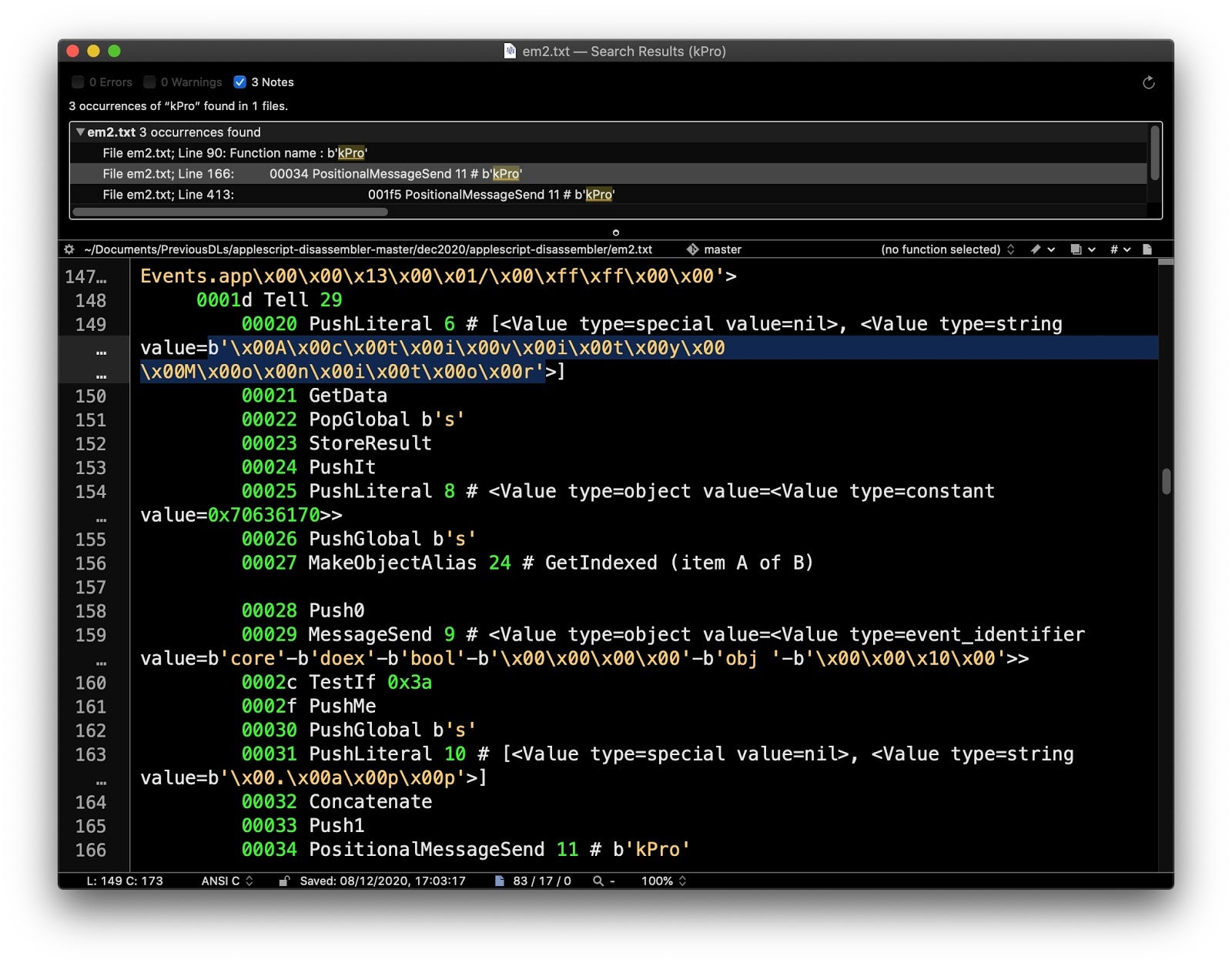Open the ANSI C language dropdown
1232x966 pixels.
(226, 881)
